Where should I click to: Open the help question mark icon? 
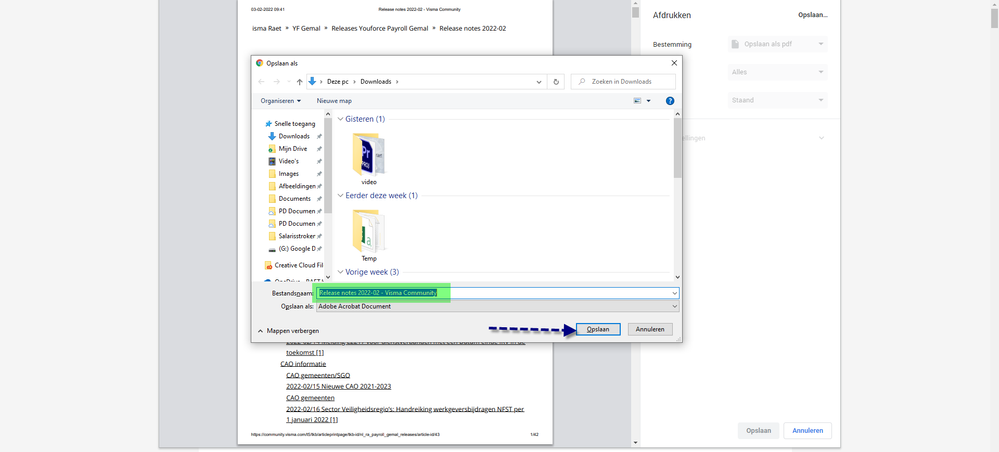[x=670, y=101]
